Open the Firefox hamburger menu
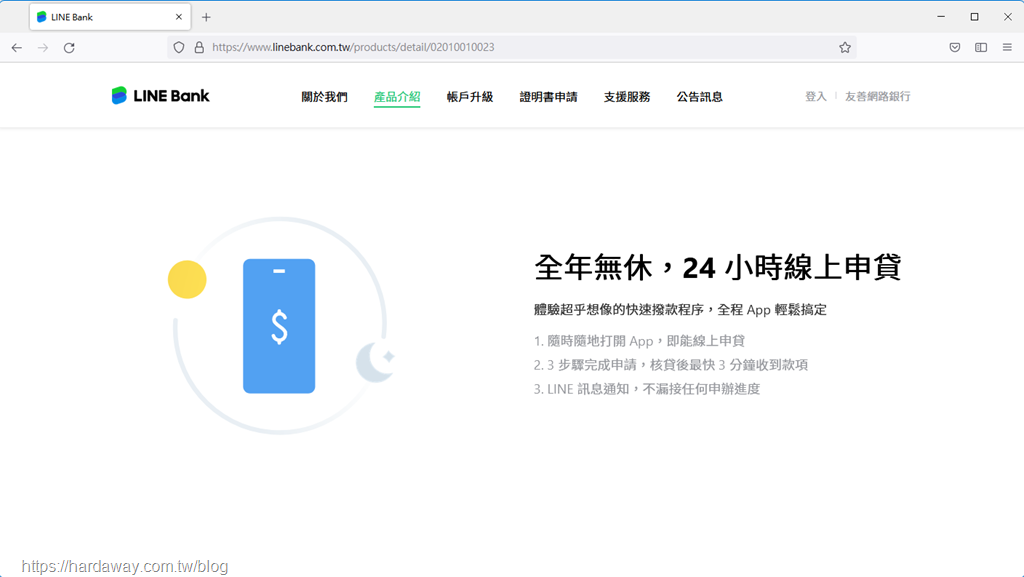Viewport: 1024px width, 577px height. click(1007, 48)
